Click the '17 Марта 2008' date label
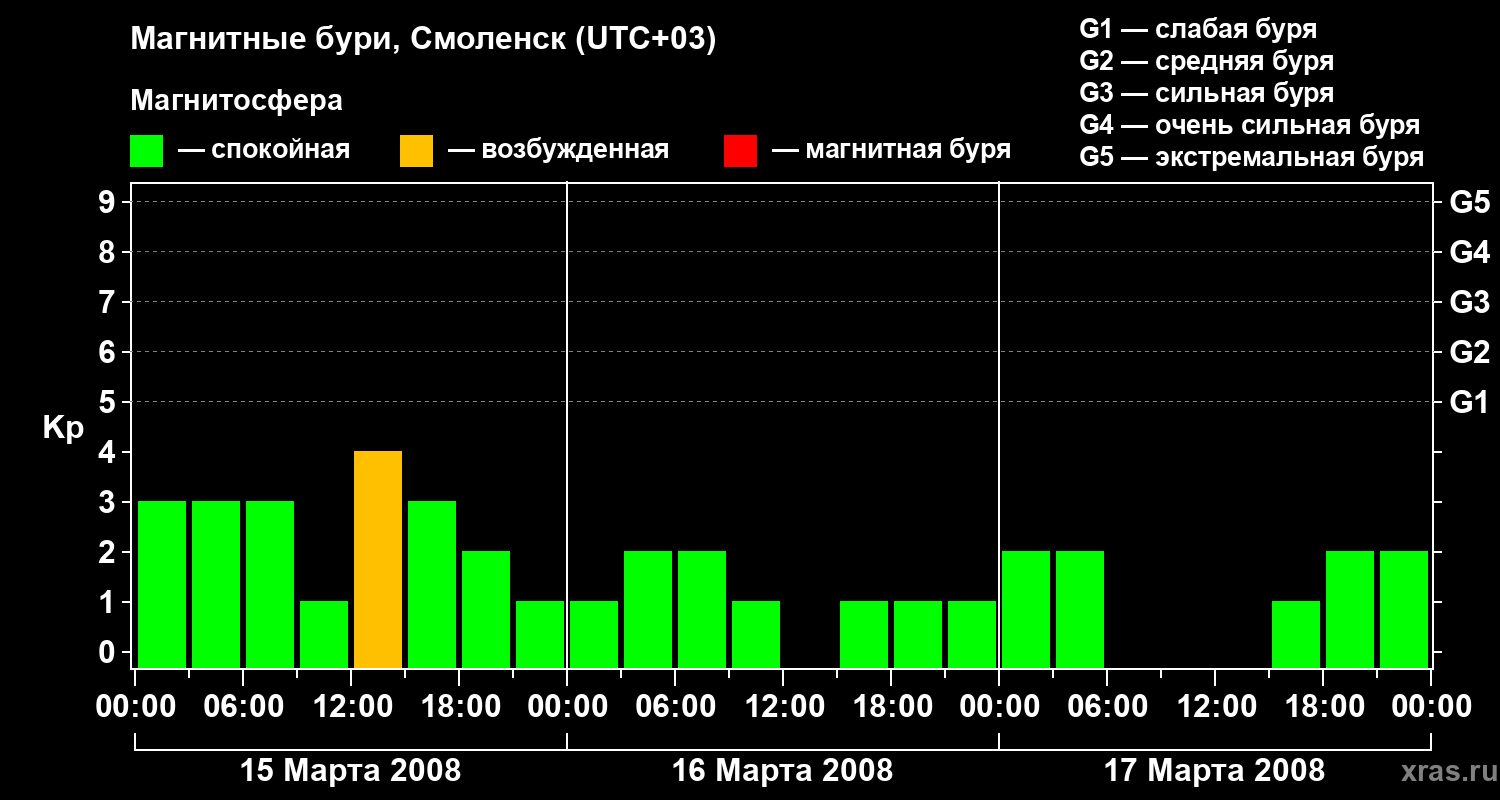This screenshot has width=1500, height=800. [x=1215, y=771]
